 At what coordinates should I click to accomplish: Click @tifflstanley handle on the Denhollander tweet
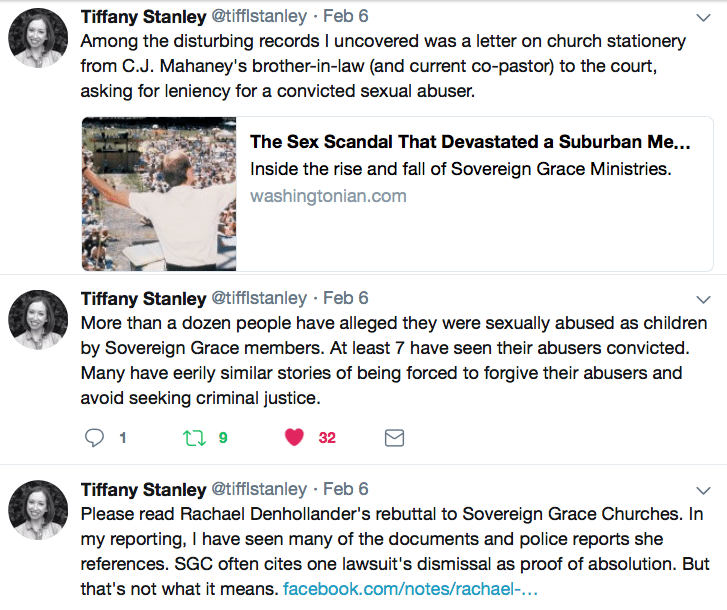point(257,489)
